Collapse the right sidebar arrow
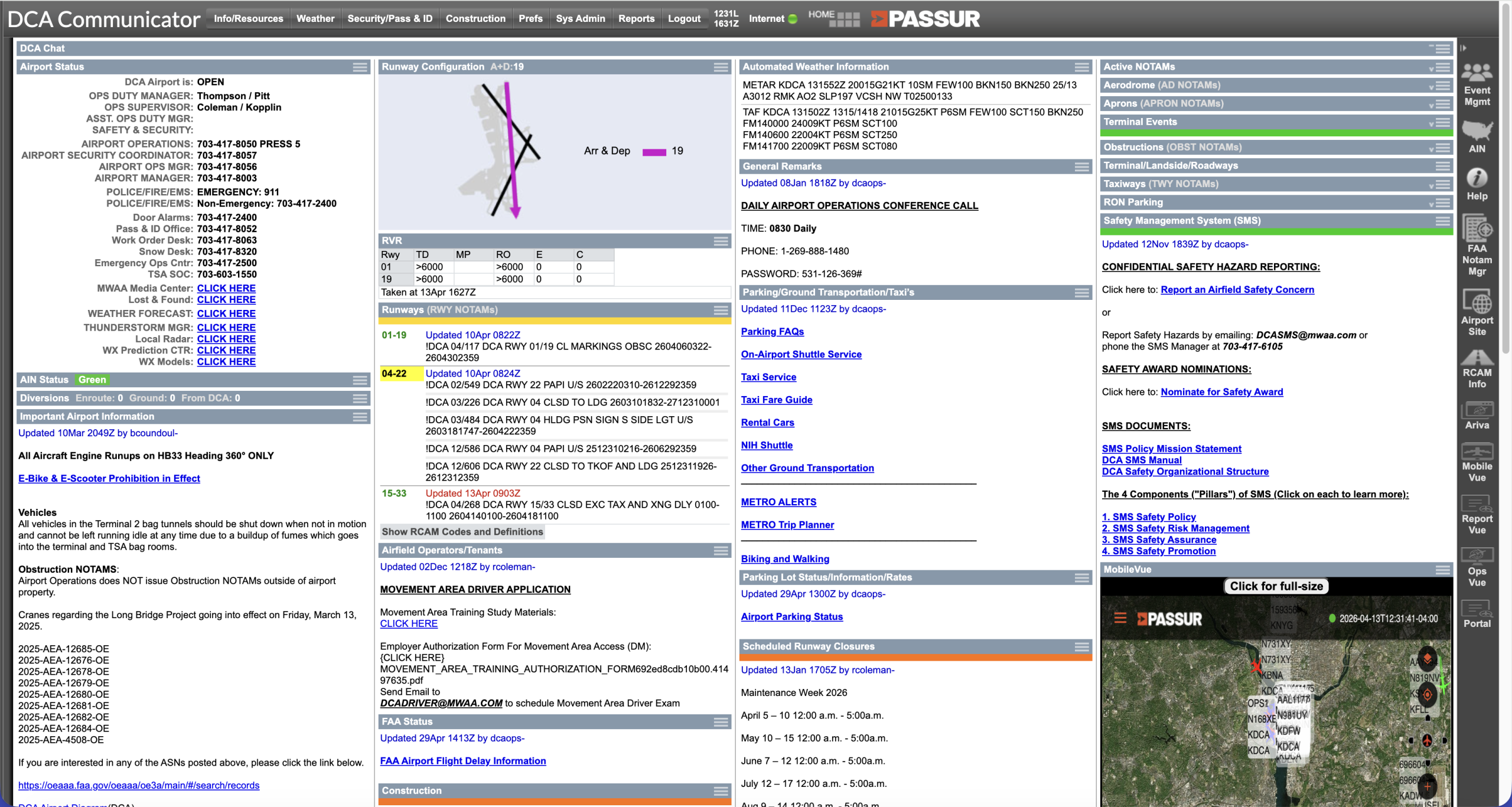 (1464, 48)
